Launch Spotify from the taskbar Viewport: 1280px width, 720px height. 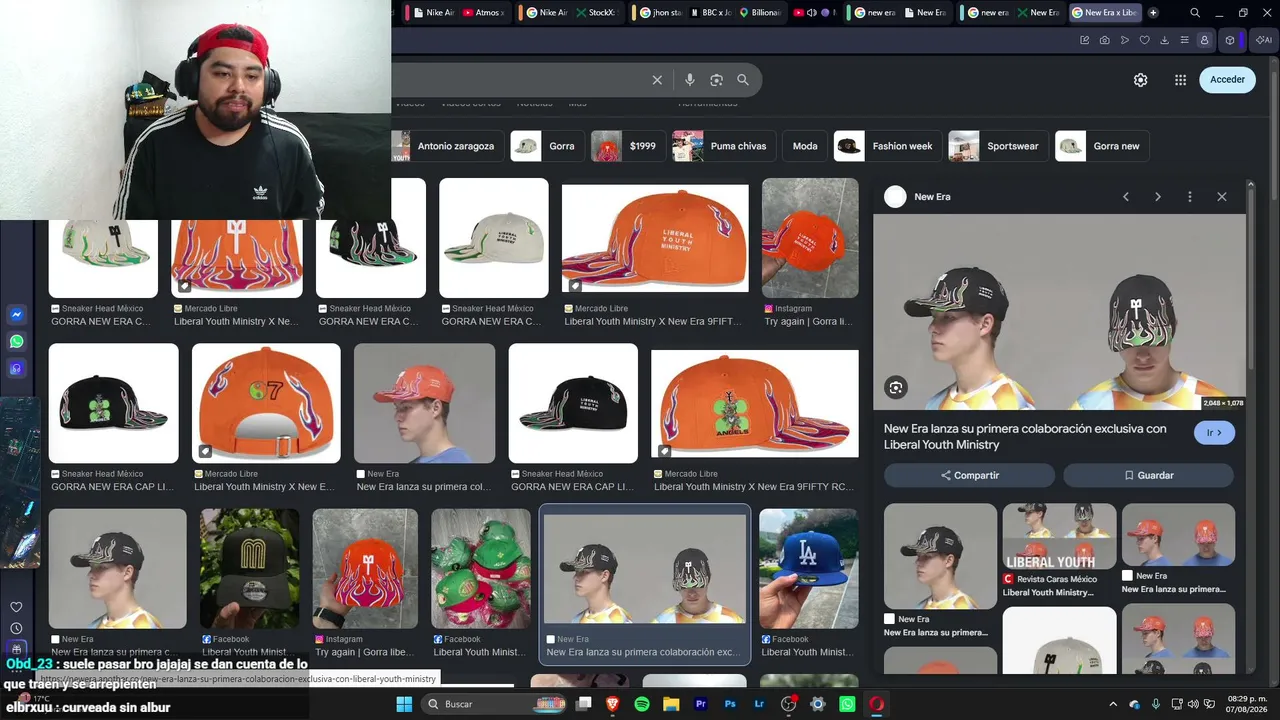tap(642, 704)
